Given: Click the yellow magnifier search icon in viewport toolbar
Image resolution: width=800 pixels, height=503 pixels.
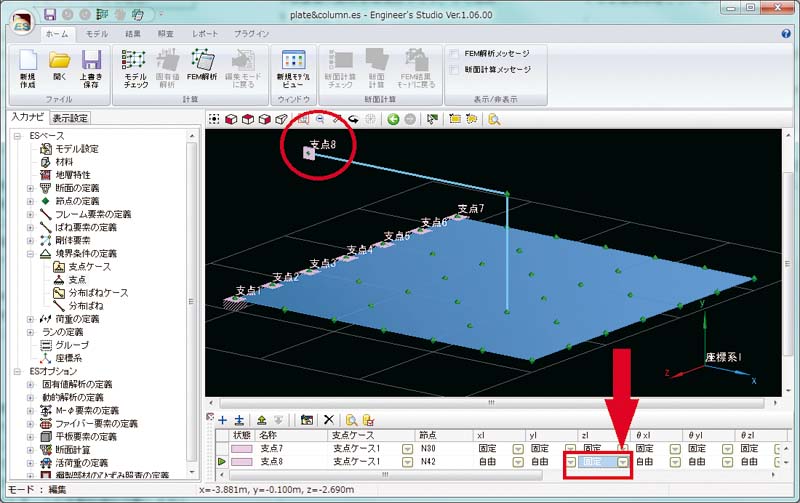Looking at the screenshot, I should pyautogui.click(x=494, y=119).
